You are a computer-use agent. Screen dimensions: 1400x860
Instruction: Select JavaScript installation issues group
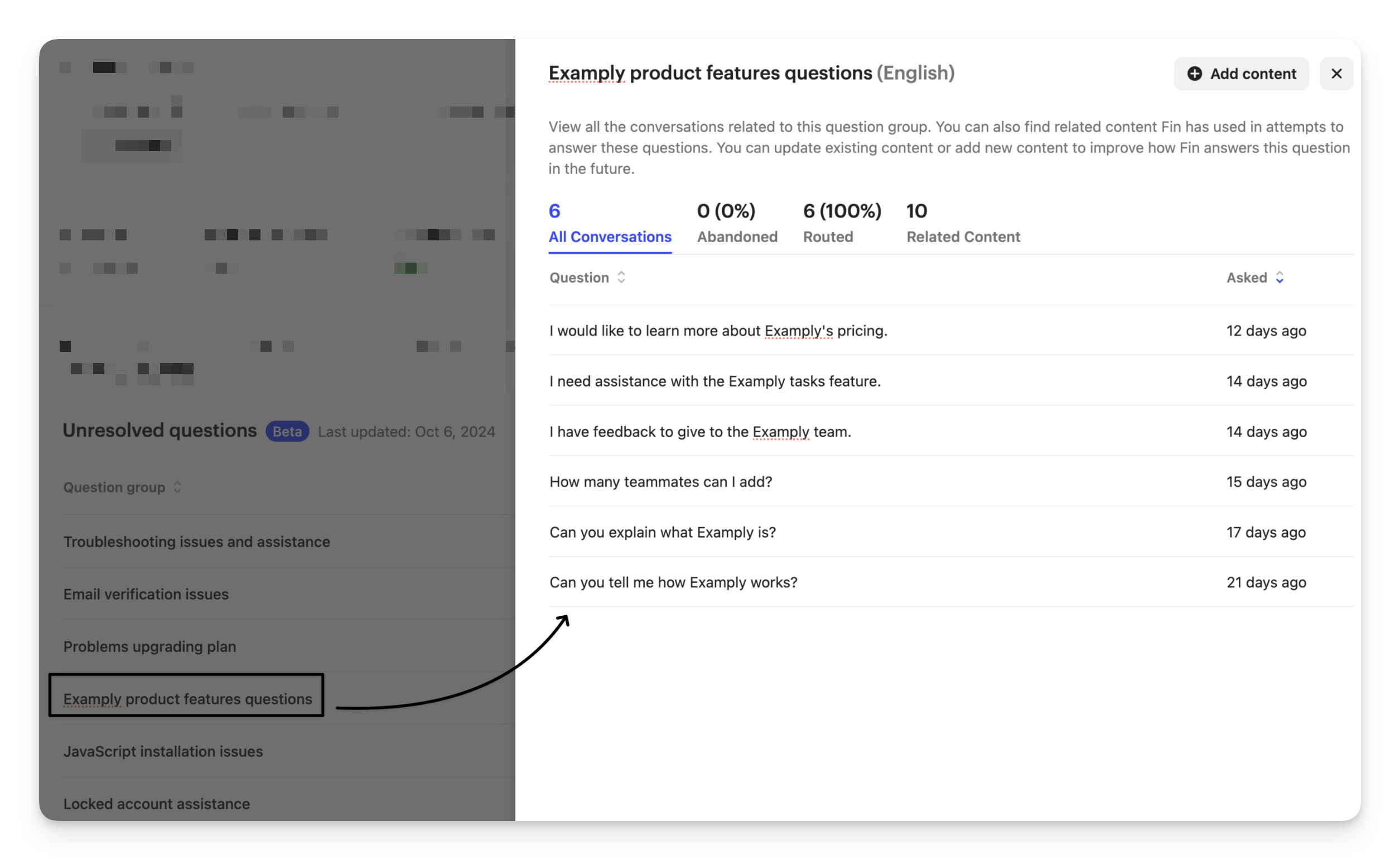(x=163, y=751)
